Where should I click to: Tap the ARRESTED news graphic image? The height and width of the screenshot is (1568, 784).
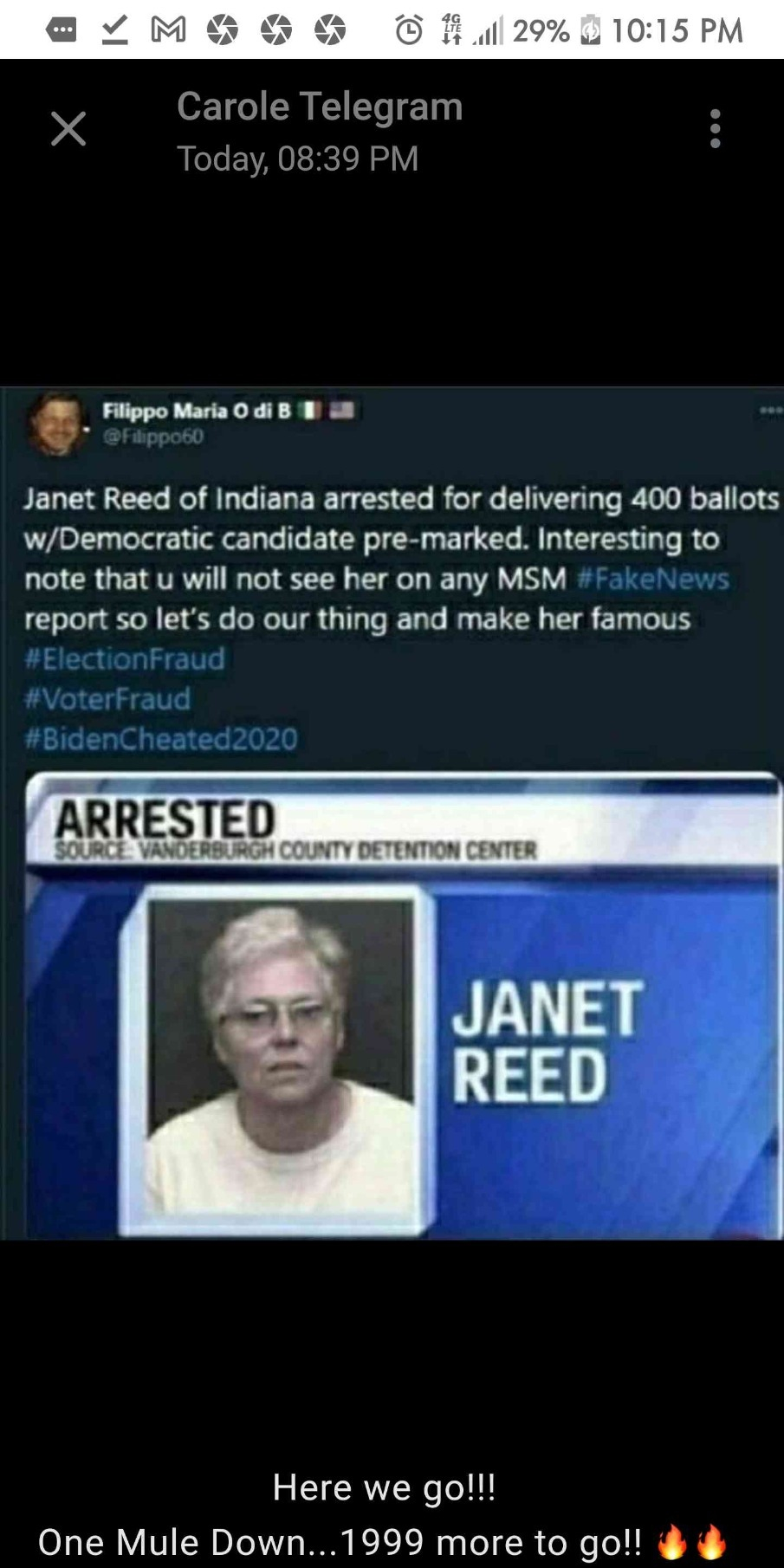[403, 1005]
